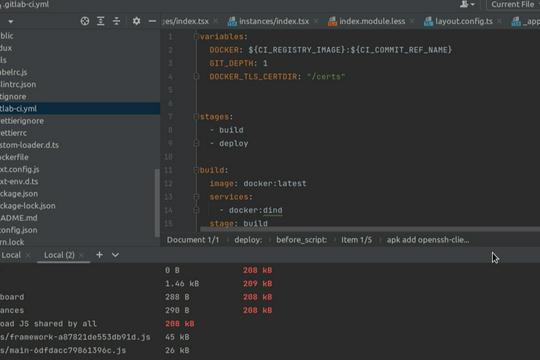Open project view settings gear
Viewport: 540px width, 360px height.
[x=136, y=21]
